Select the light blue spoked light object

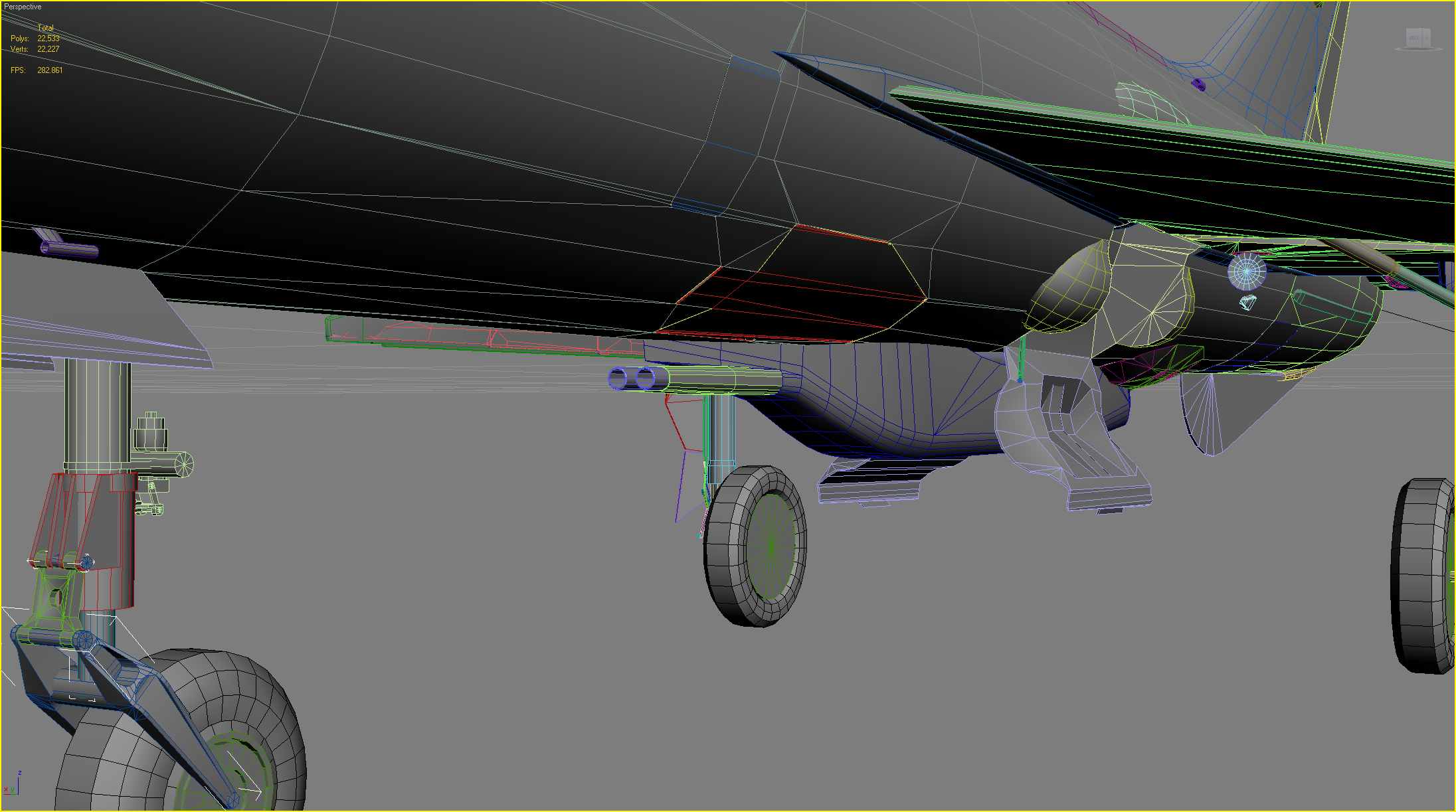pyautogui.click(x=1246, y=272)
